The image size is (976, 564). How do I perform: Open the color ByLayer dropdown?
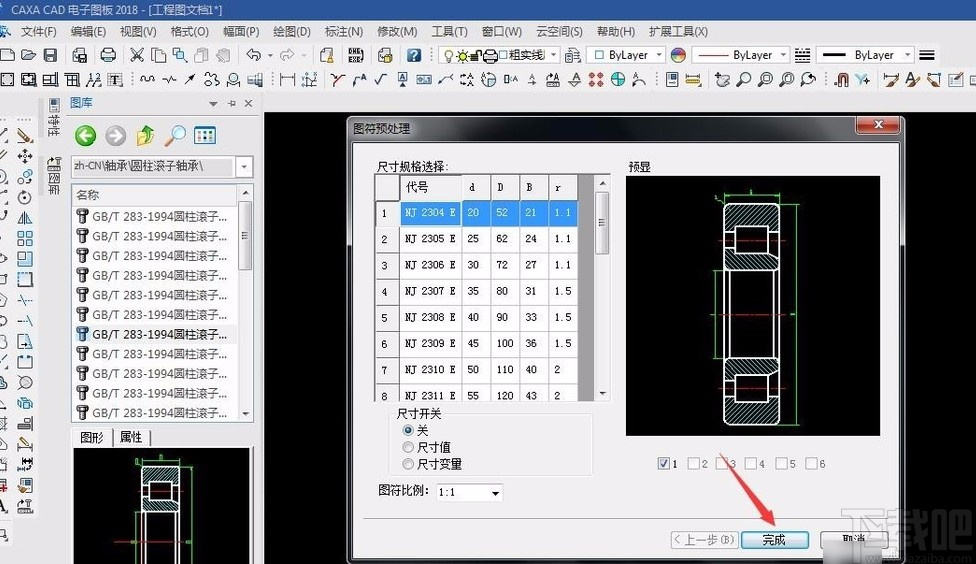click(659, 55)
